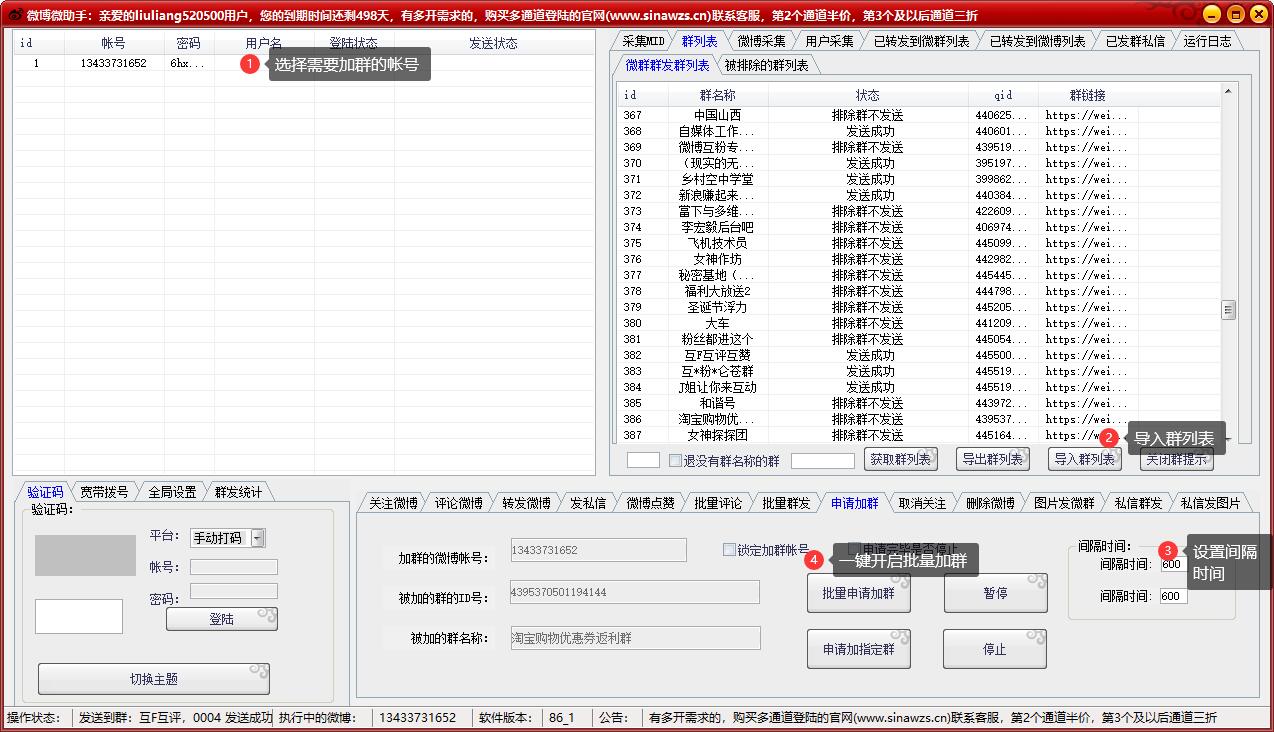Go to the 删除微博 tab
Viewport: 1274px width, 732px height.
pos(990,503)
